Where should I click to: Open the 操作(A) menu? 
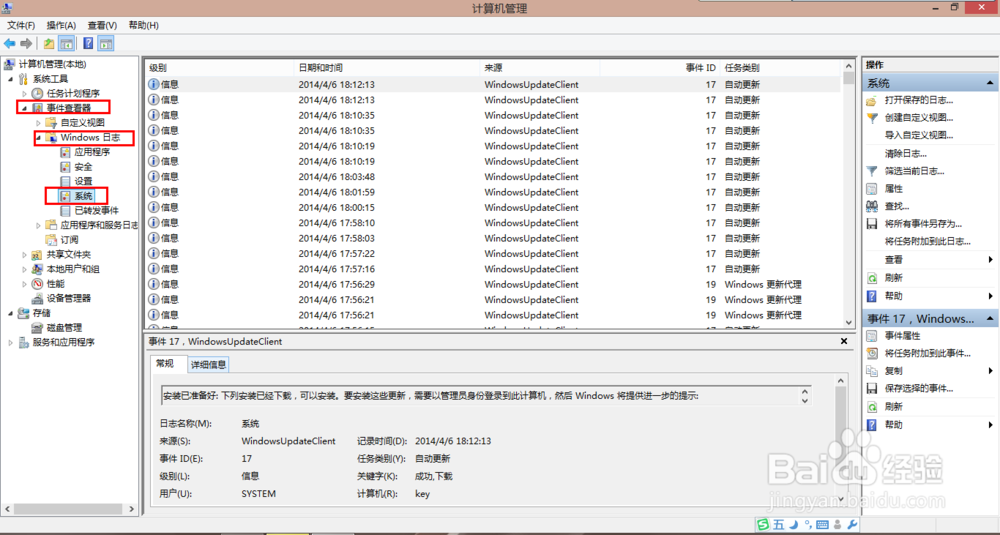pyautogui.click(x=61, y=25)
